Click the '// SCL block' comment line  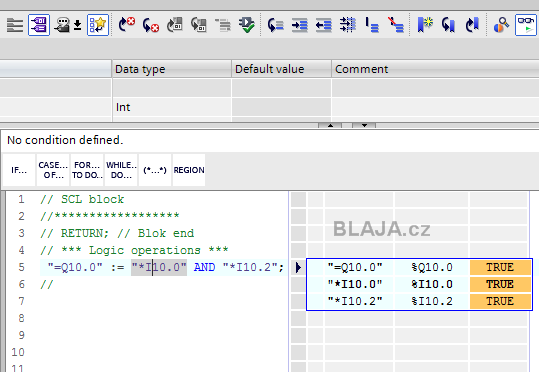point(82,199)
